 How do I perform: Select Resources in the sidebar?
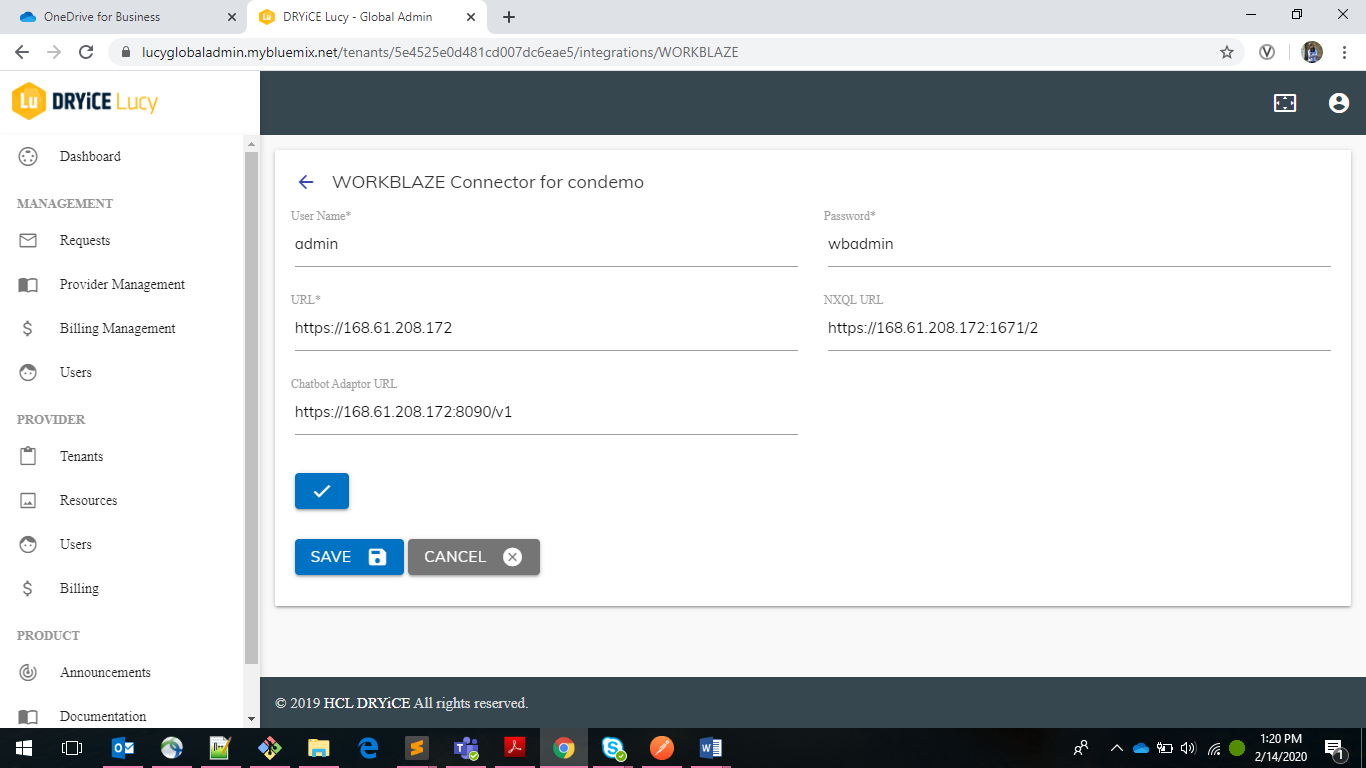(x=89, y=500)
